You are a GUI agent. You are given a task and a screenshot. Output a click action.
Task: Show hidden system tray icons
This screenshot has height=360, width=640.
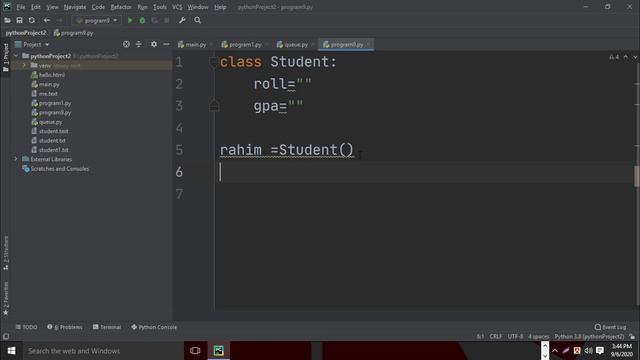555,351
